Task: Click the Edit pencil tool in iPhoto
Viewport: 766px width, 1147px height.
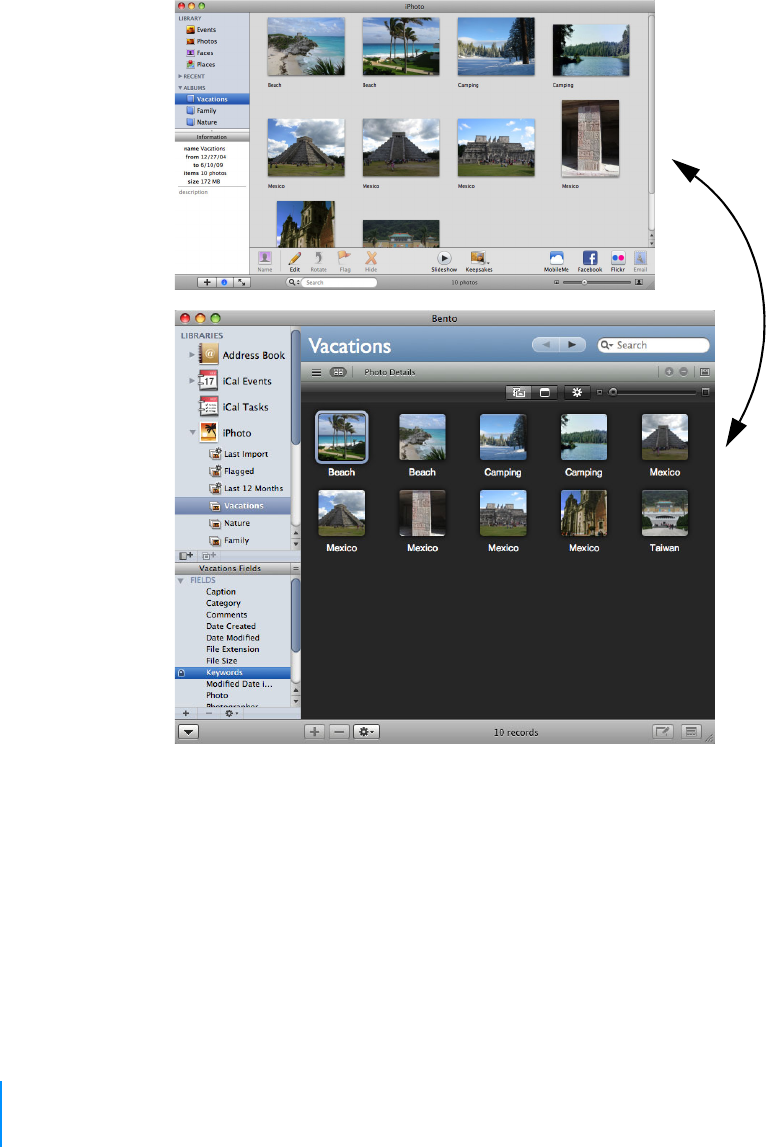Action: [x=294, y=262]
